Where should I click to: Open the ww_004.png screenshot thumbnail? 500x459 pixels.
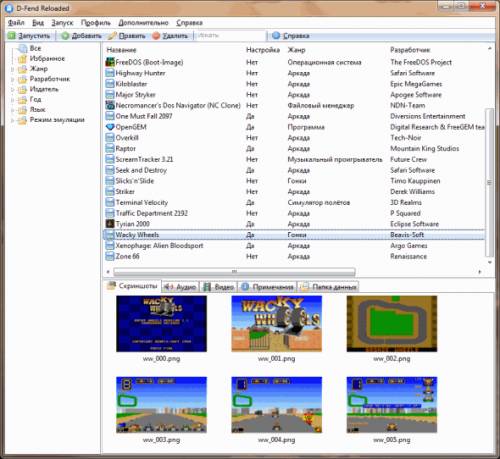277,405
